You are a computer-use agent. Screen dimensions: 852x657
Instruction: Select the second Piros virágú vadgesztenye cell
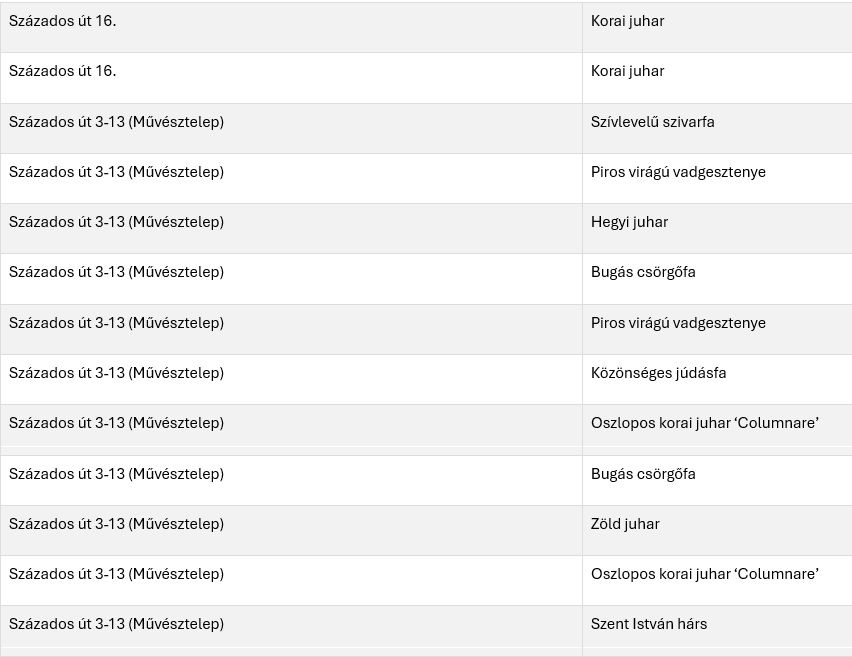[x=678, y=323]
